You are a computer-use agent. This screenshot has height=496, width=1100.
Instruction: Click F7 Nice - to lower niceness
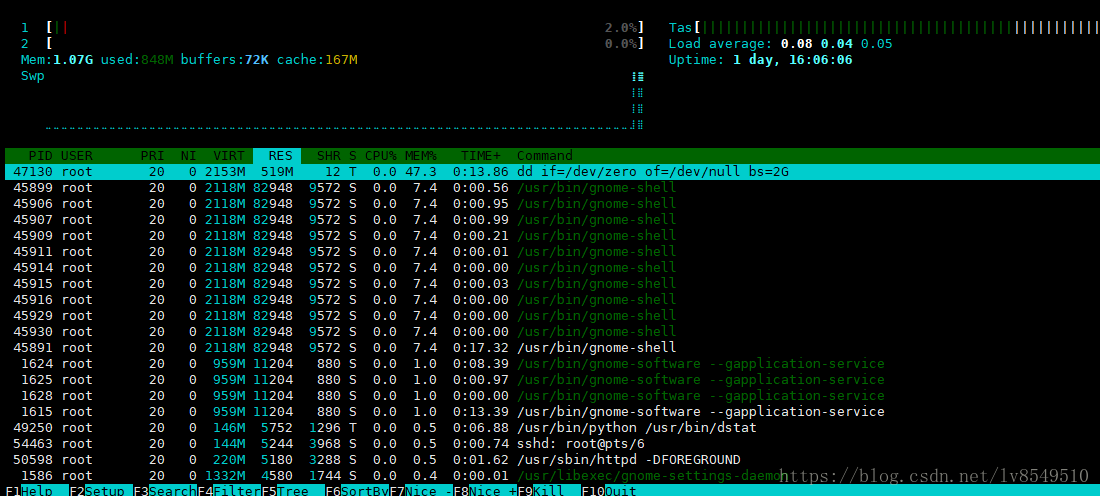point(422,490)
